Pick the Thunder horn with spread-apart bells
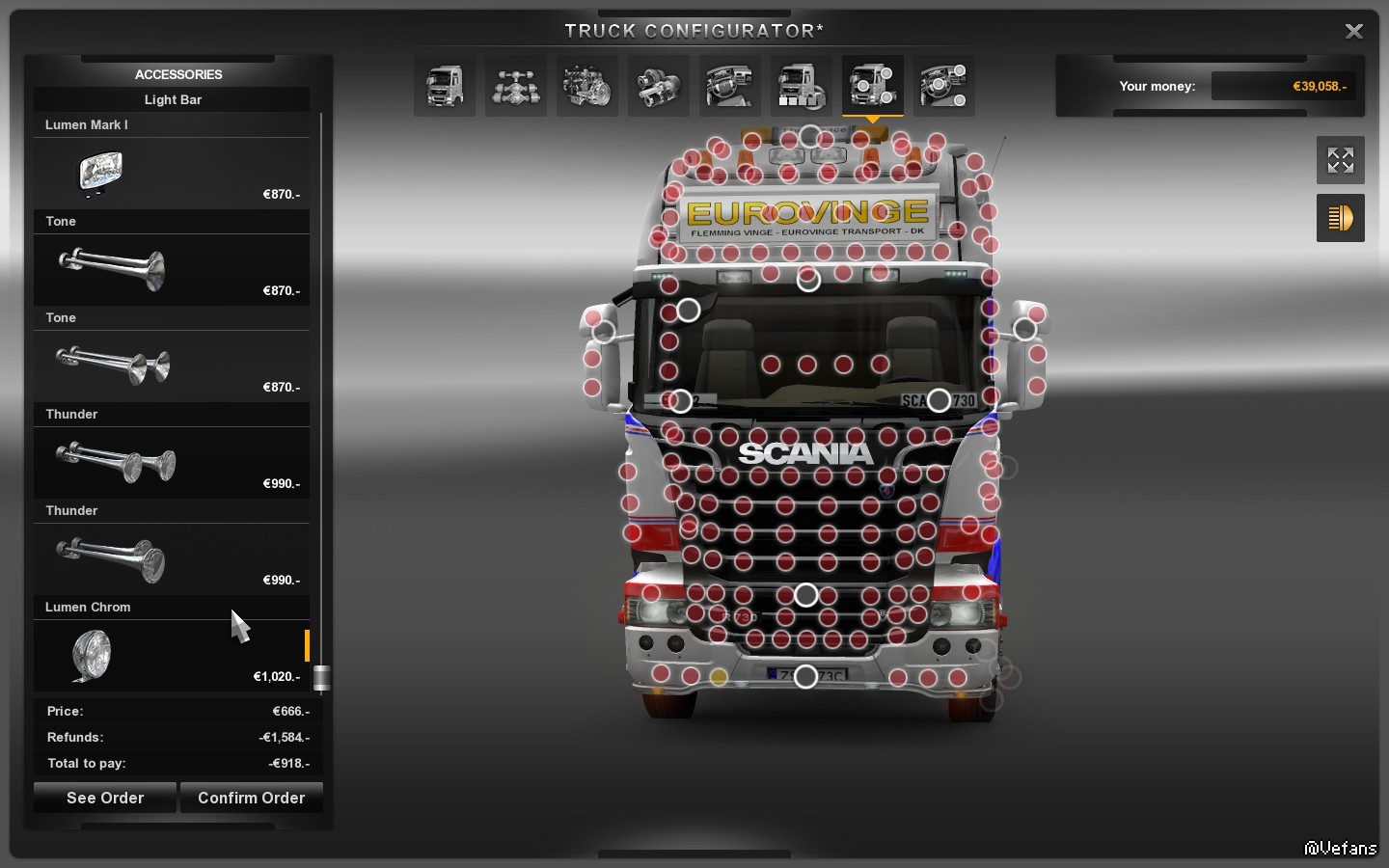Viewport: 1389px width, 868px height. (x=116, y=461)
